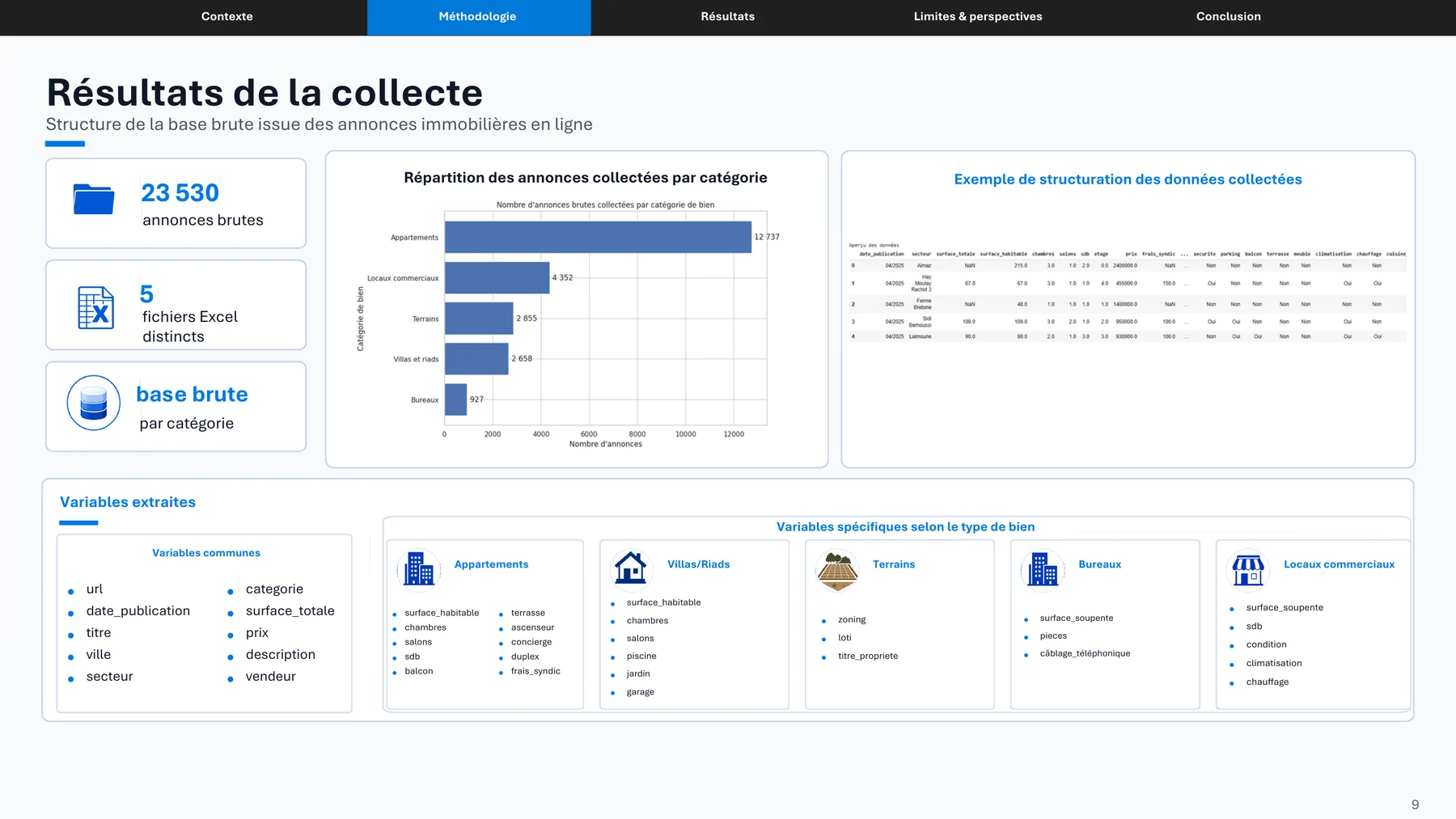The width and height of the screenshot is (1456, 819).
Task: Click 'chauffage' in Locaux commerciaux list
Action: coord(1268,682)
